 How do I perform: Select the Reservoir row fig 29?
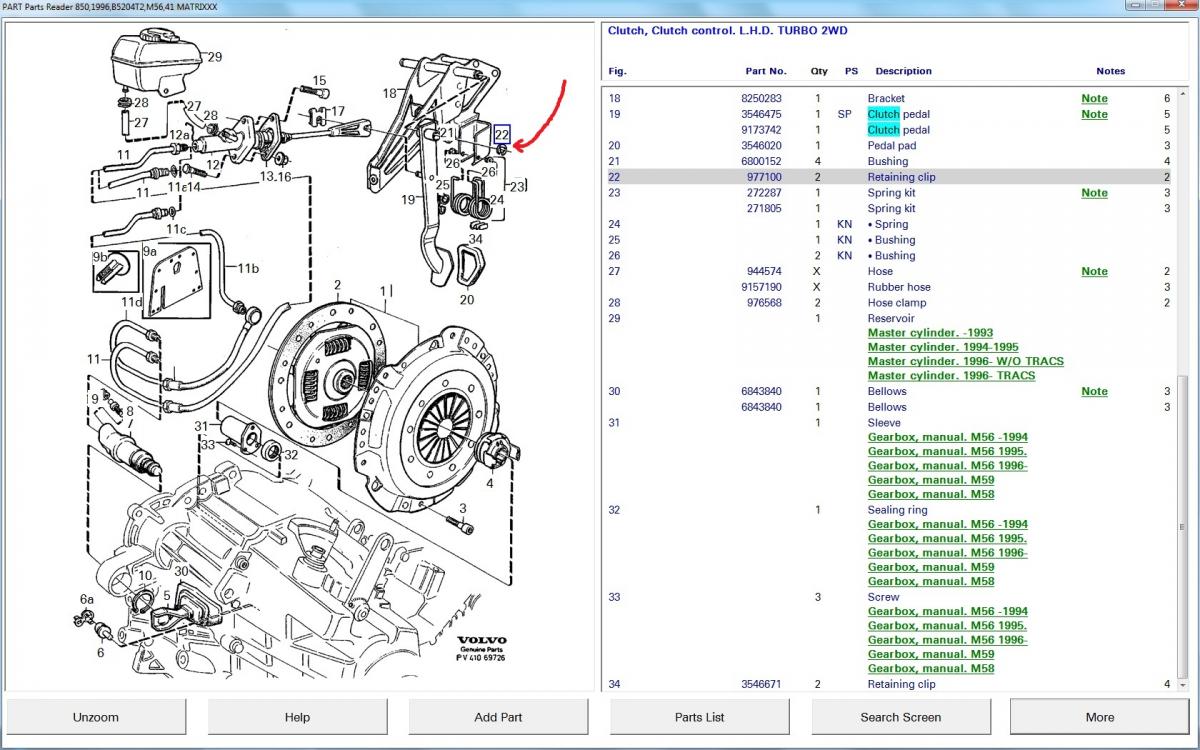tap(889, 318)
